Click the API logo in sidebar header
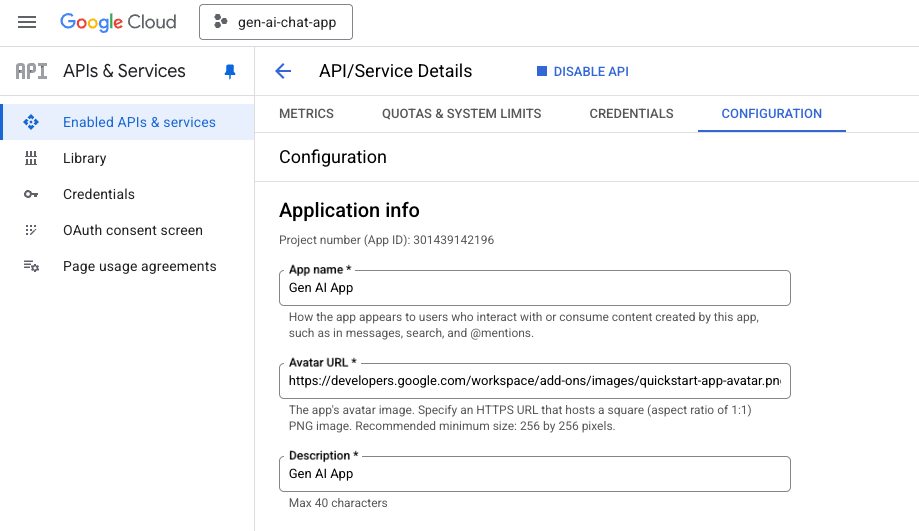Image resolution: width=919 pixels, height=531 pixels. [31, 71]
